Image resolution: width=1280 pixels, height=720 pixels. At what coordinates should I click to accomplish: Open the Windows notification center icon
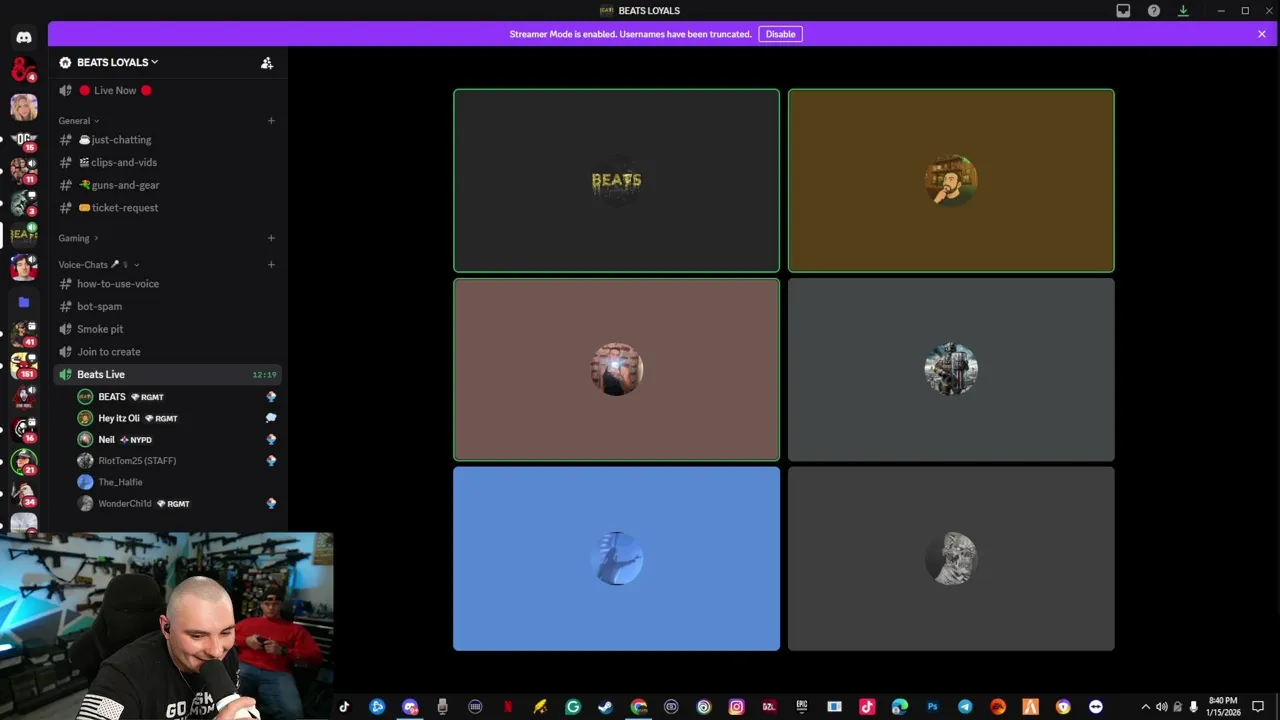(1258, 707)
